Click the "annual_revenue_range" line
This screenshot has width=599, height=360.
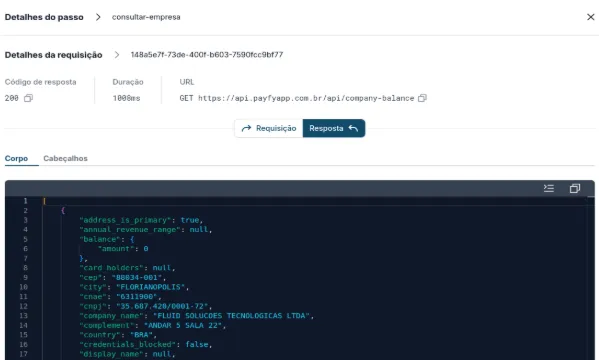(x=146, y=230)
